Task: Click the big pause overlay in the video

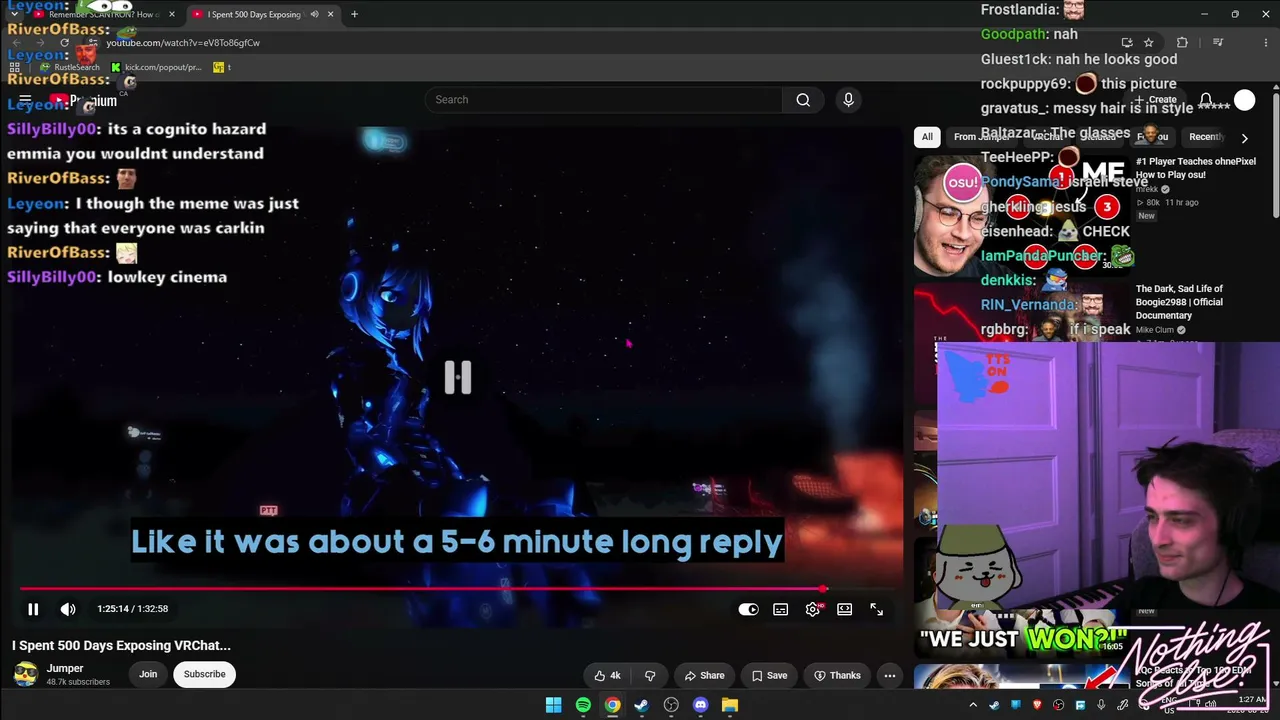Action: click(x=458, y=377)
